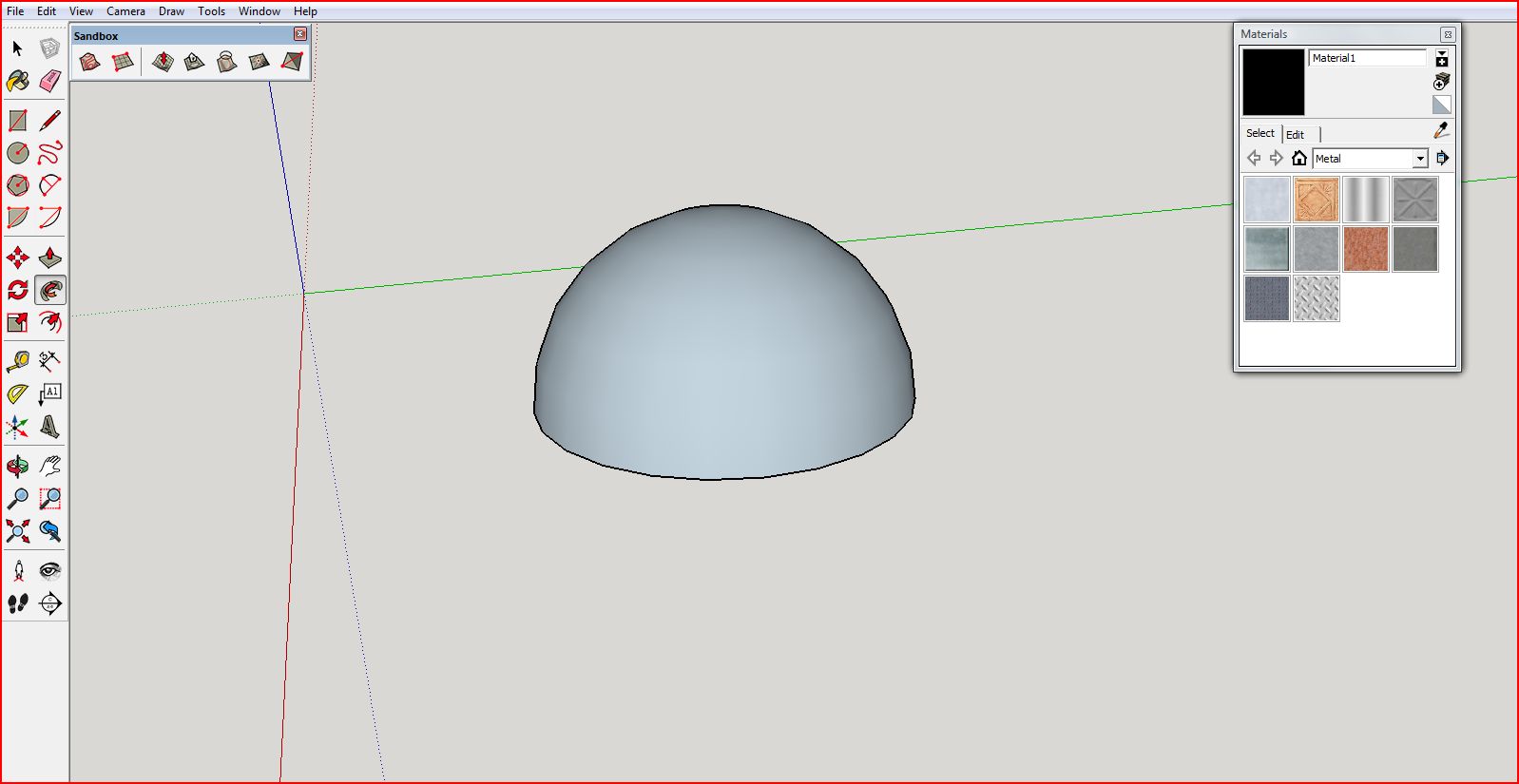This screenshot has width=1519, height=784.
Task: Select the Text label tool marked A1
Action: pos(49,393)
